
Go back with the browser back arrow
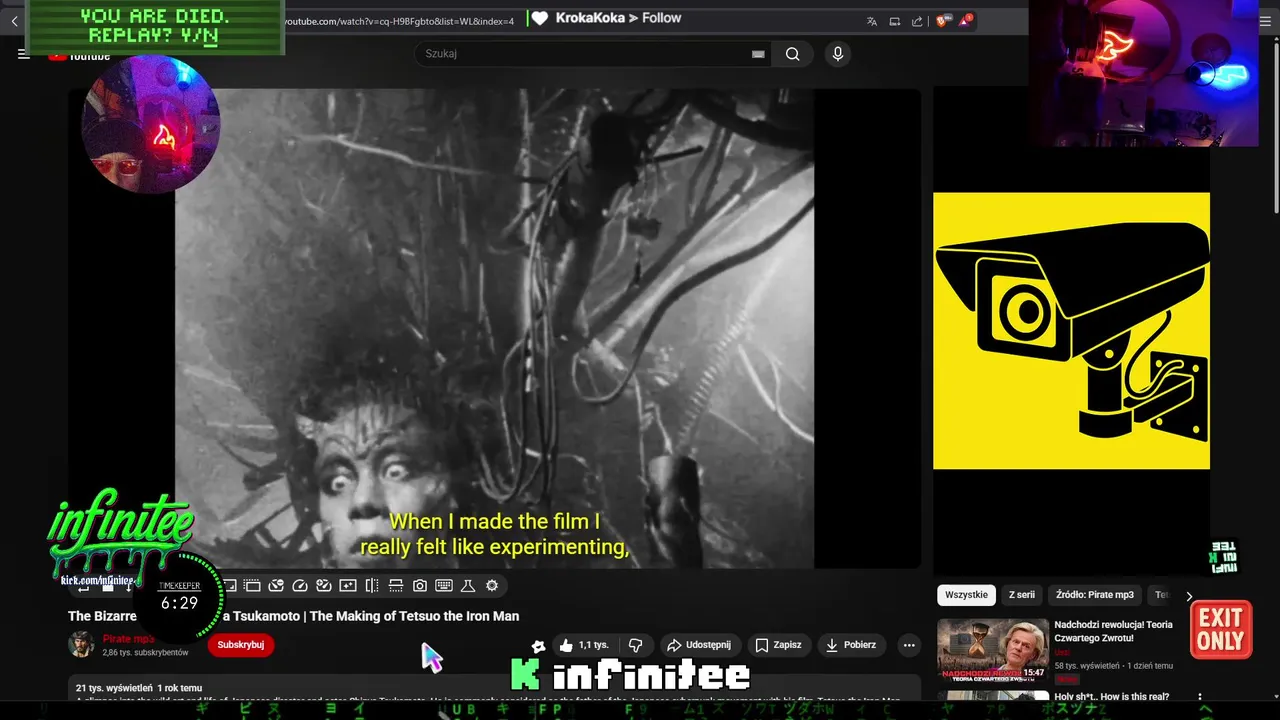[14, 21]
